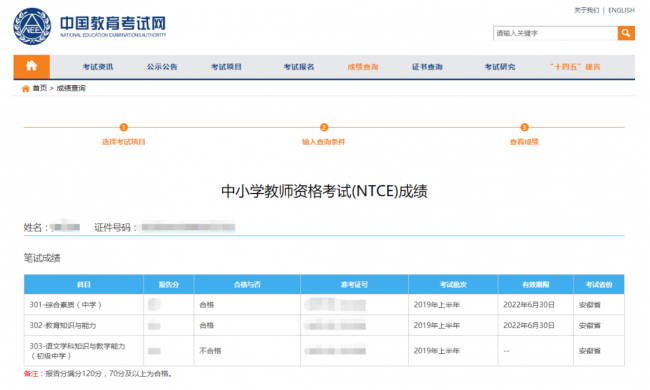Click 成绩查询 in the breadcrumb
Screen dimensions: 650x390
tap(71, 88)
